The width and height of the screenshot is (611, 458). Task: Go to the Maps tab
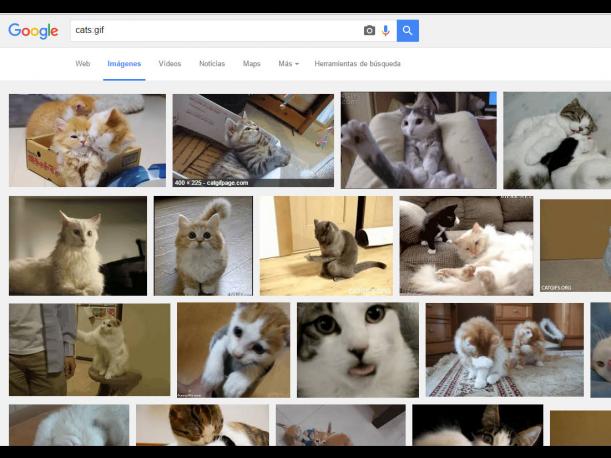(252, 64)
